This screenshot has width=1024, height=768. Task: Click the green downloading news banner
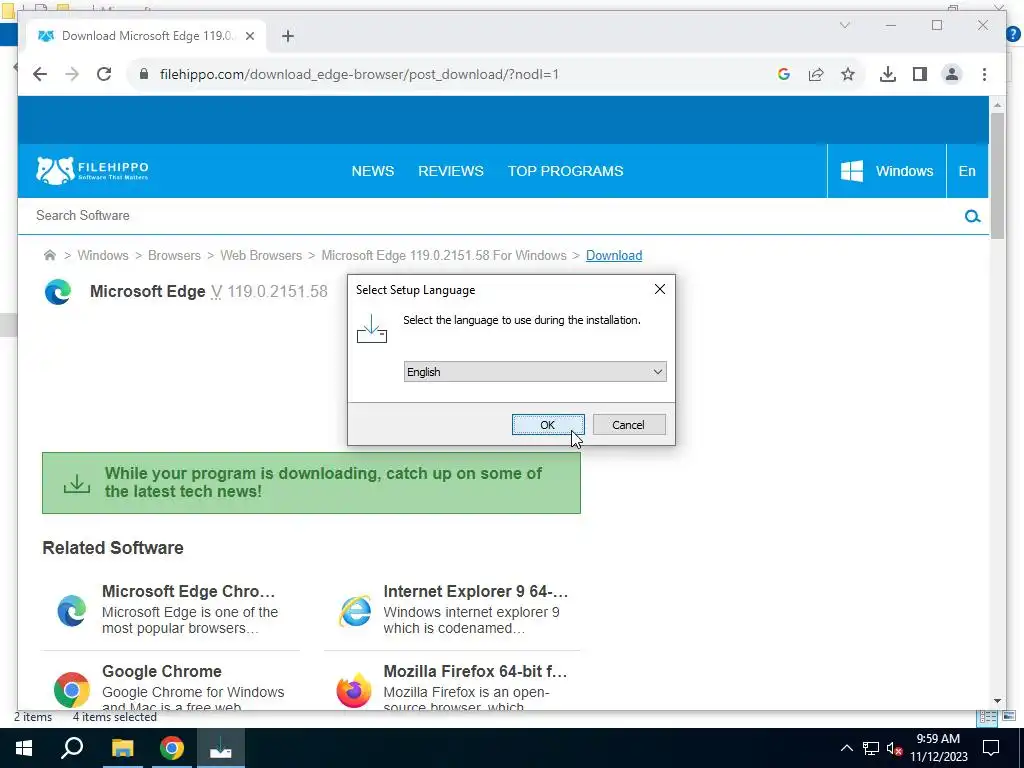point(312,483)
